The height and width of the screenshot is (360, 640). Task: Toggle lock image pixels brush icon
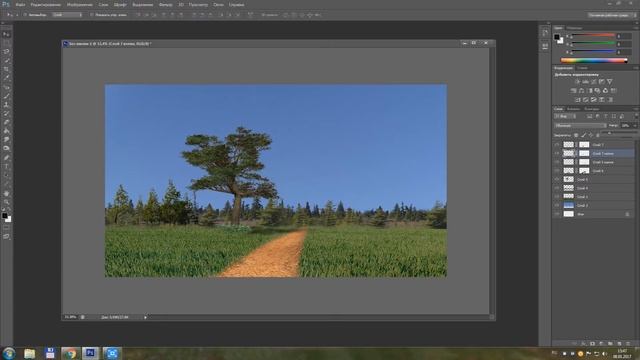point(583,135)
